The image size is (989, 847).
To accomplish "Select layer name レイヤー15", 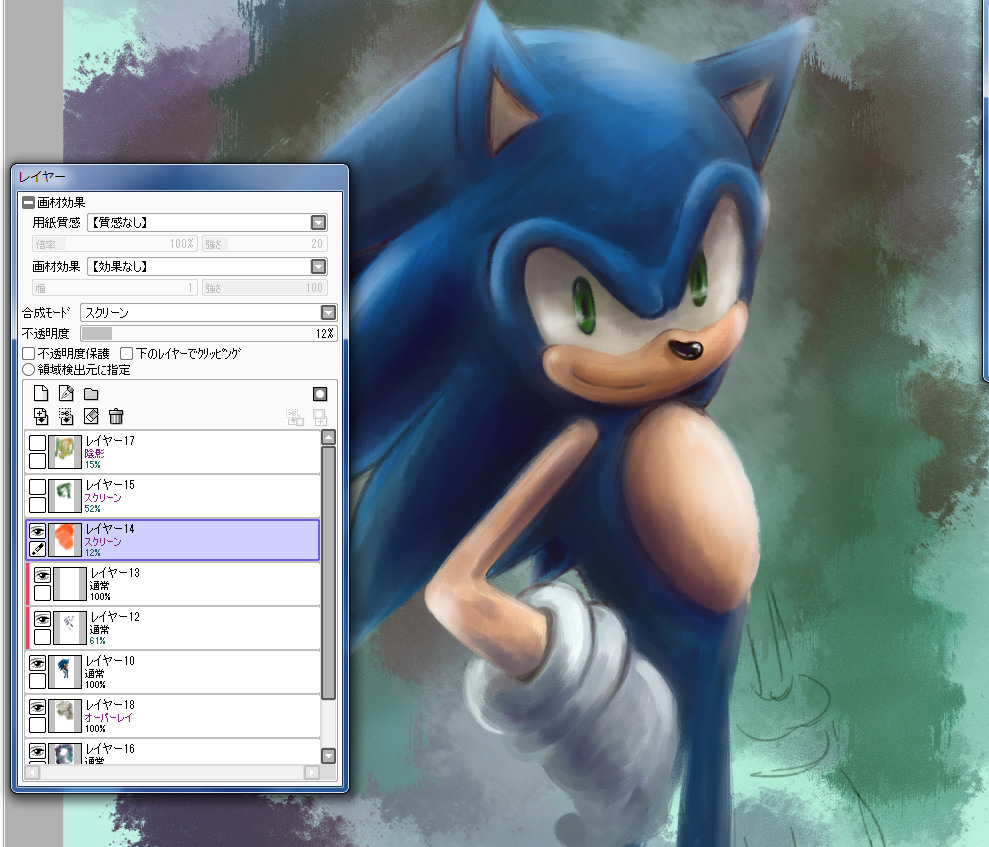I will pos(110,485).
